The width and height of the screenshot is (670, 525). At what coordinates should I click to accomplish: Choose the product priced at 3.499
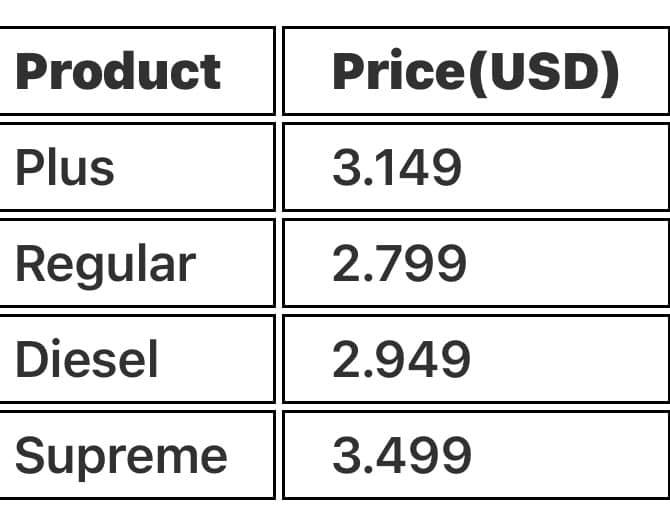coord(121,455)
